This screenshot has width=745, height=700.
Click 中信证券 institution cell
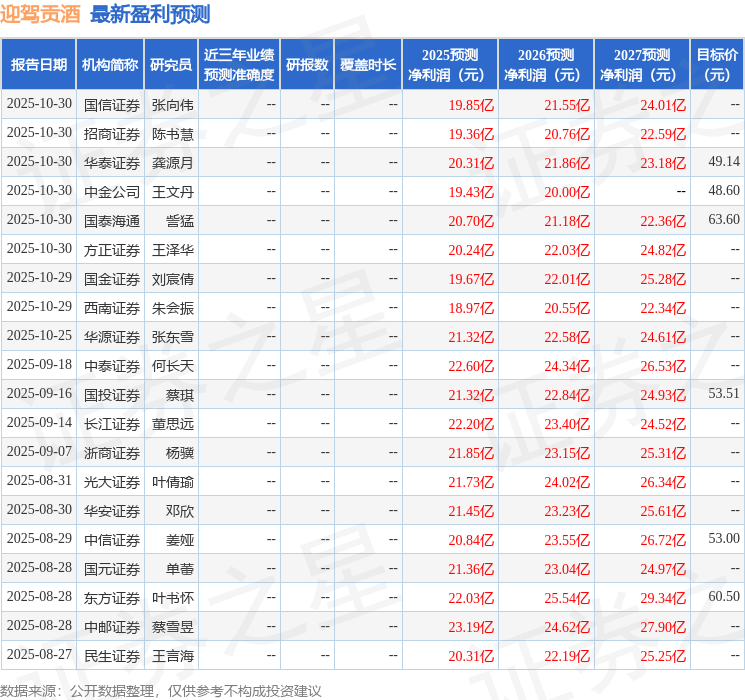tap(112, 540)
